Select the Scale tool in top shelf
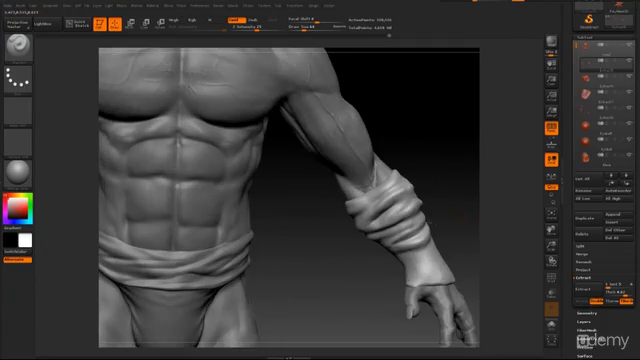The width and height of the screenshot is (640, 360). [x=145, y=24]
